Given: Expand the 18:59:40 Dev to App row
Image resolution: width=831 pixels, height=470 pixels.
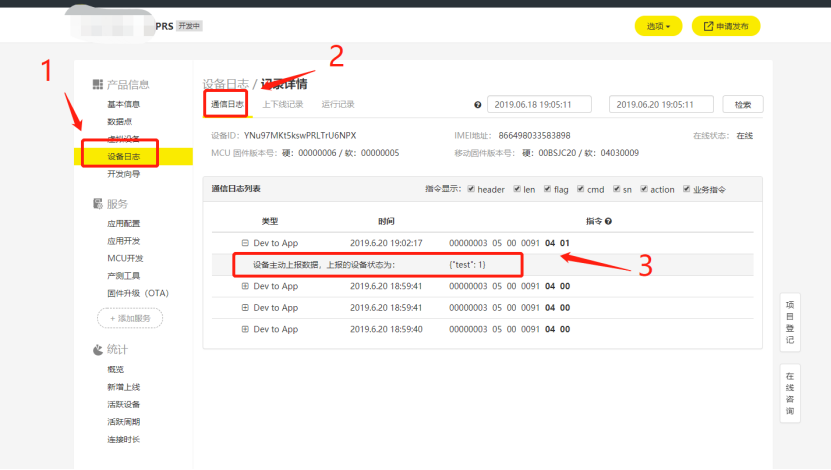Looking at the screenshot, I should 245,329.
